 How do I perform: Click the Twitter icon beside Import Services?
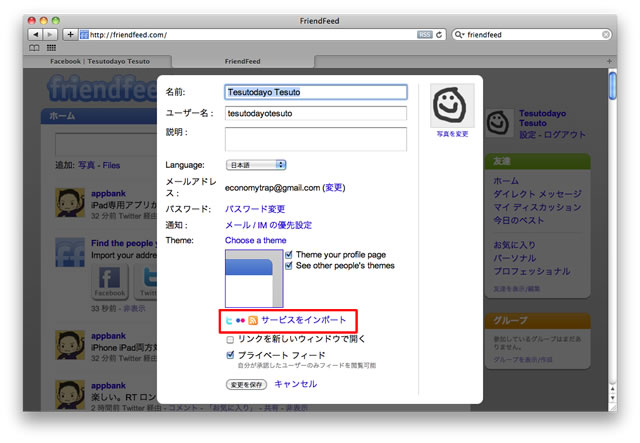tap(229, 321)
